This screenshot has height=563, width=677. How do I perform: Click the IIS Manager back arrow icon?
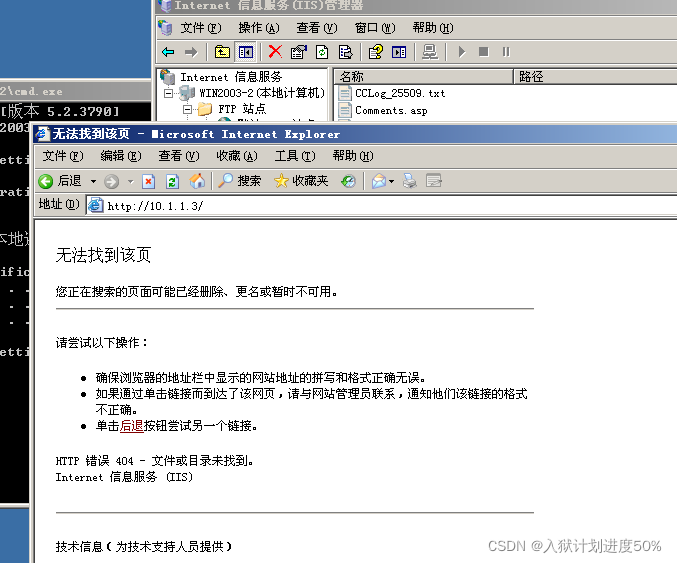(168, 52)
